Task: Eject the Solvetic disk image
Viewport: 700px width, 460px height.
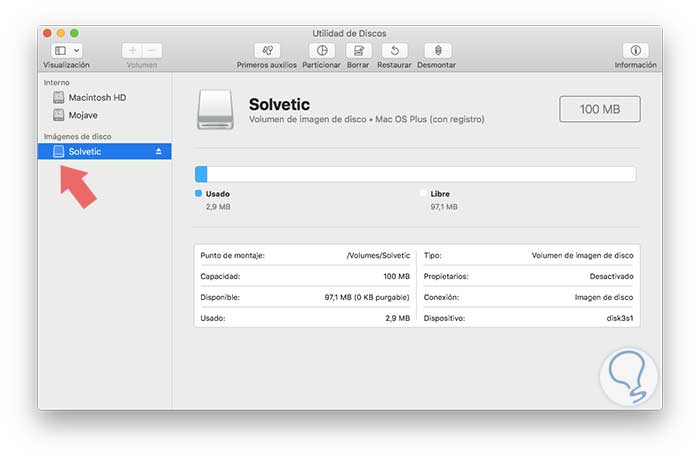Action: click(x=158, y=152)
